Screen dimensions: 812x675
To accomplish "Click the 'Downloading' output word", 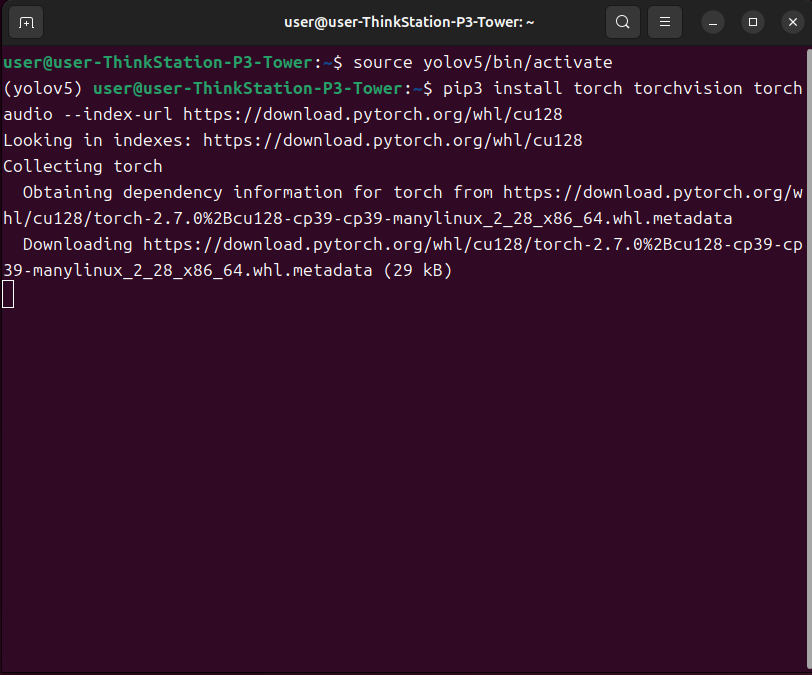I will (x=78, y=245).
